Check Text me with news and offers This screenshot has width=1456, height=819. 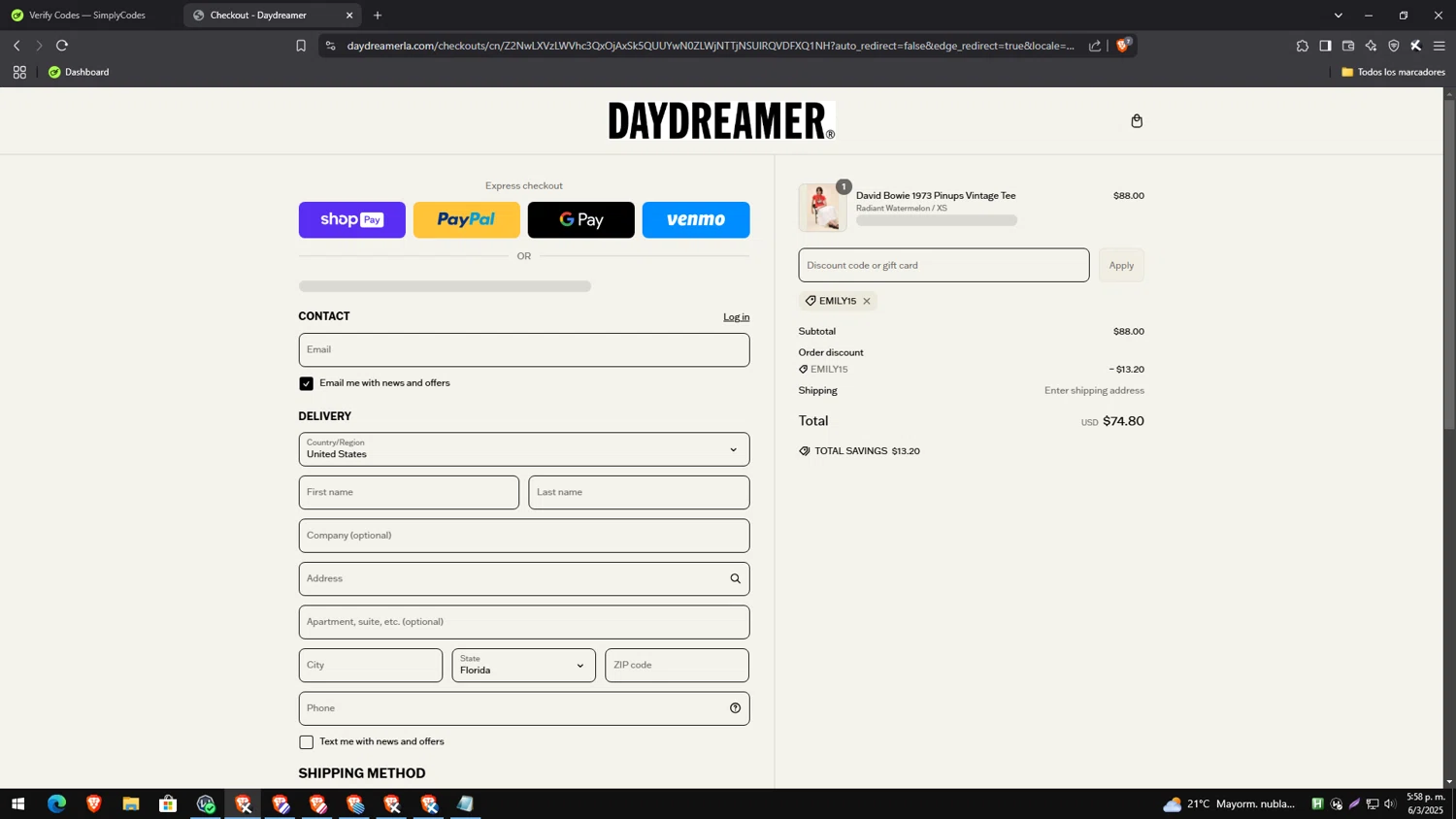pos(306,742)
